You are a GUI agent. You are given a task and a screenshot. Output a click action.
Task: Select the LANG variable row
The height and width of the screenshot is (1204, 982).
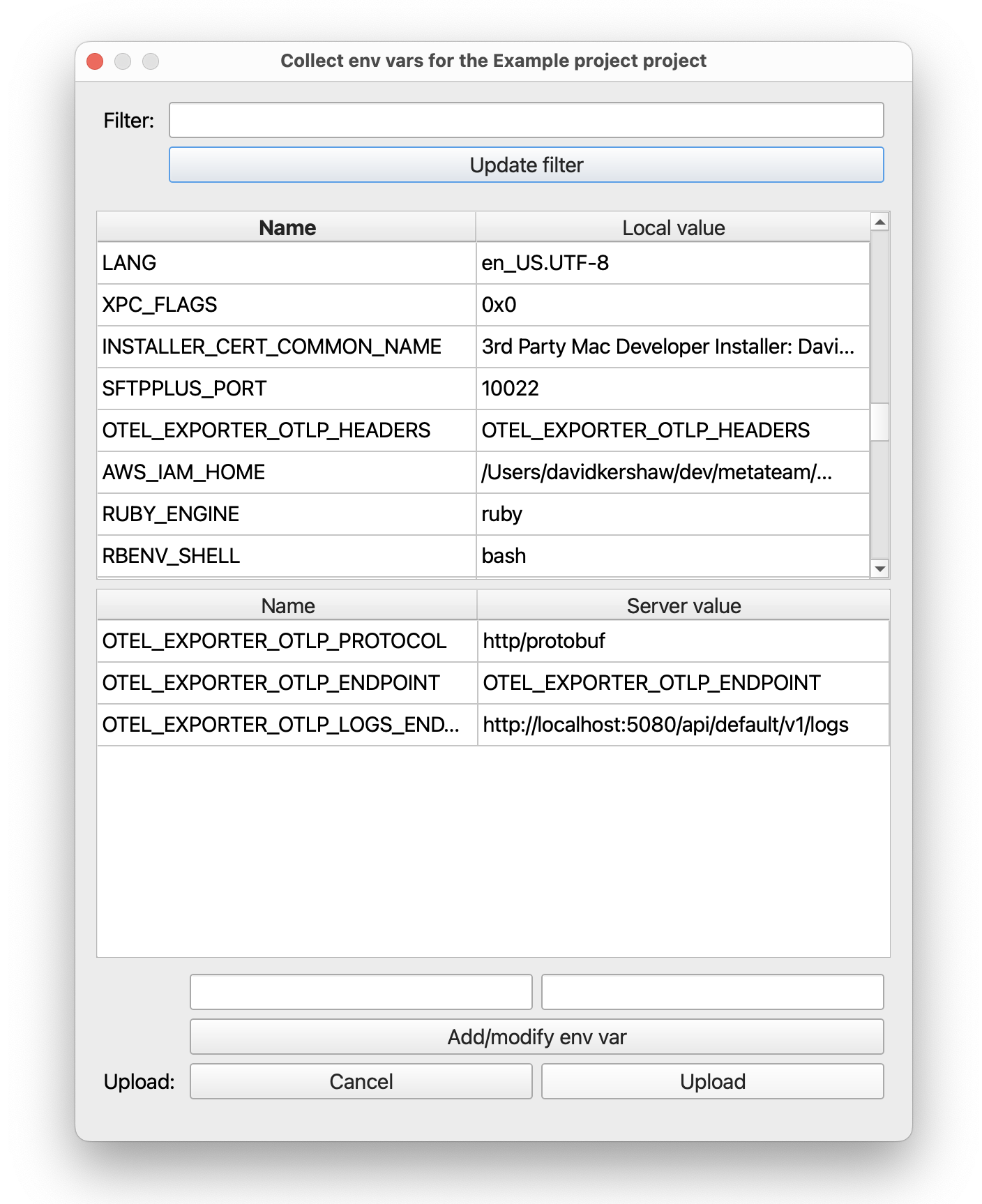(286, 263)
